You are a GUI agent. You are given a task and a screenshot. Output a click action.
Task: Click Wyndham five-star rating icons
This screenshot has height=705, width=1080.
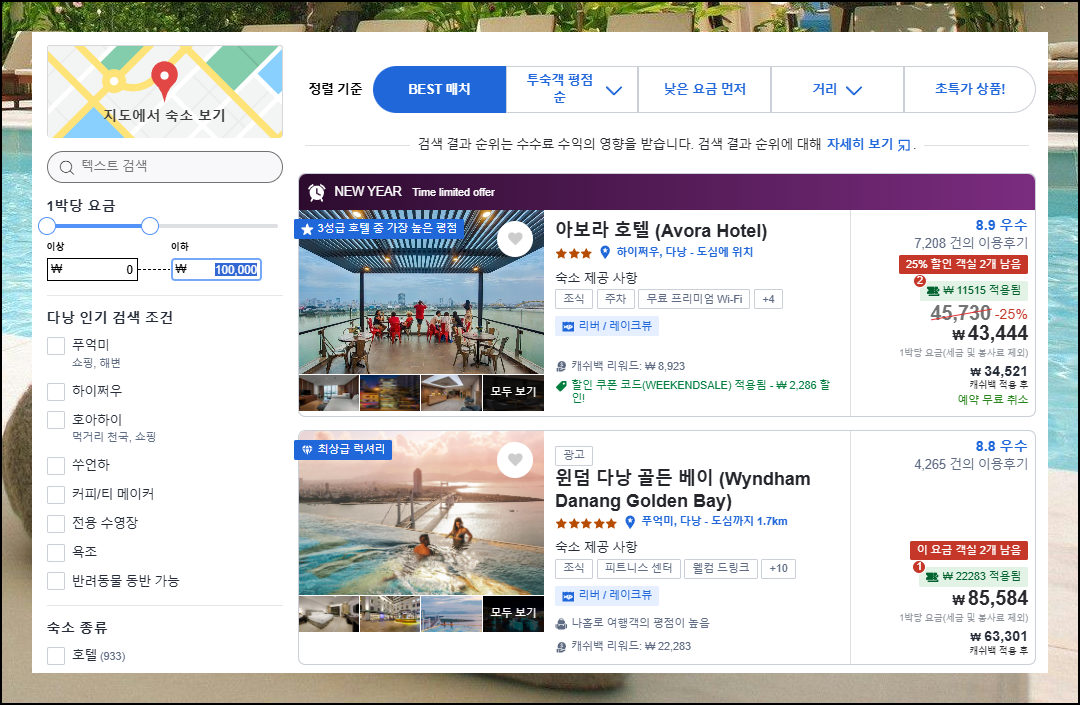click(x=586, y=523)
